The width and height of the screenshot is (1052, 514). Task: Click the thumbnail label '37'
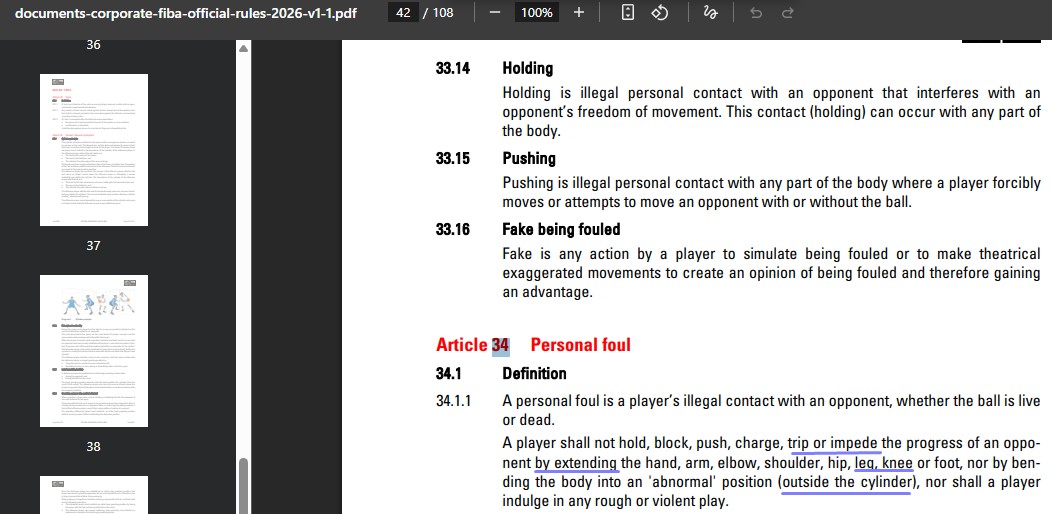[x=94, y=246]
